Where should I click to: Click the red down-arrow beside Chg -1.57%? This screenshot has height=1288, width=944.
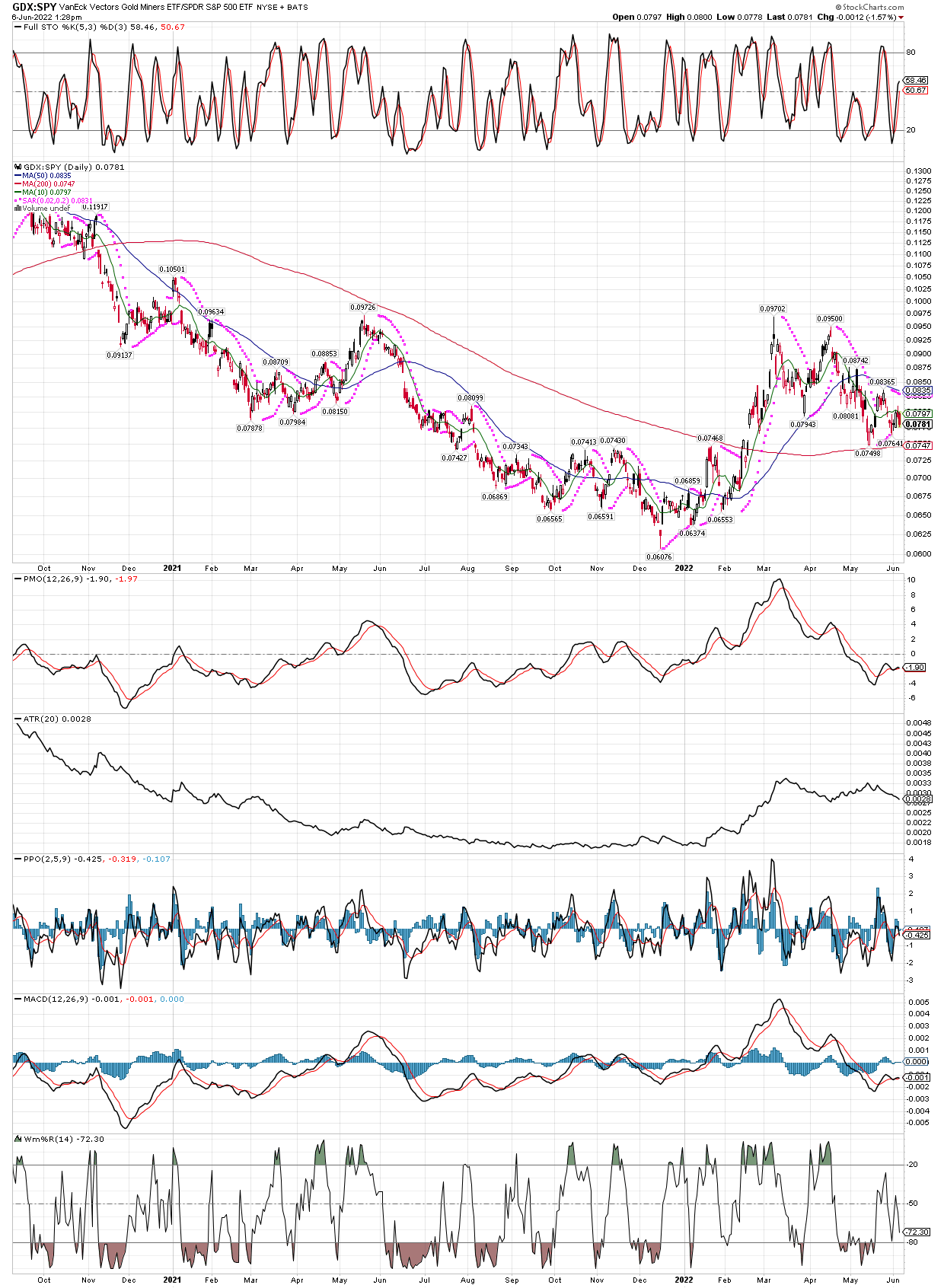(x=901, y=18)
